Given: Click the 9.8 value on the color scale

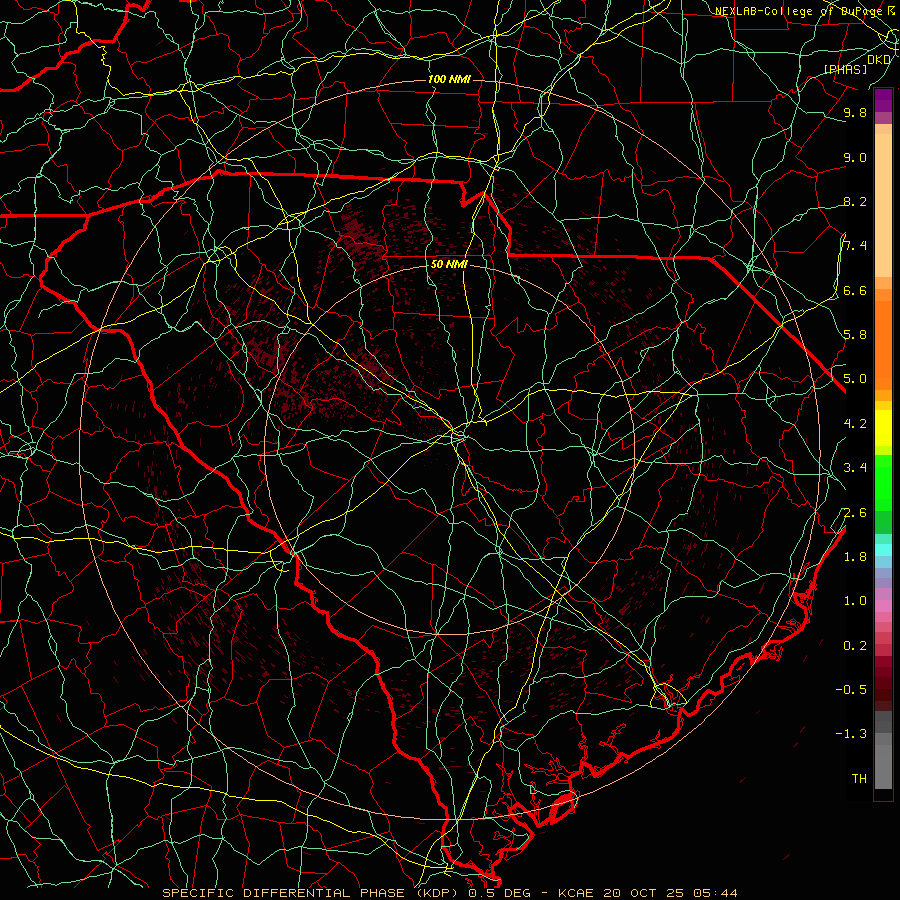Looking at the screenshot, I should click(x=855, y=112).
